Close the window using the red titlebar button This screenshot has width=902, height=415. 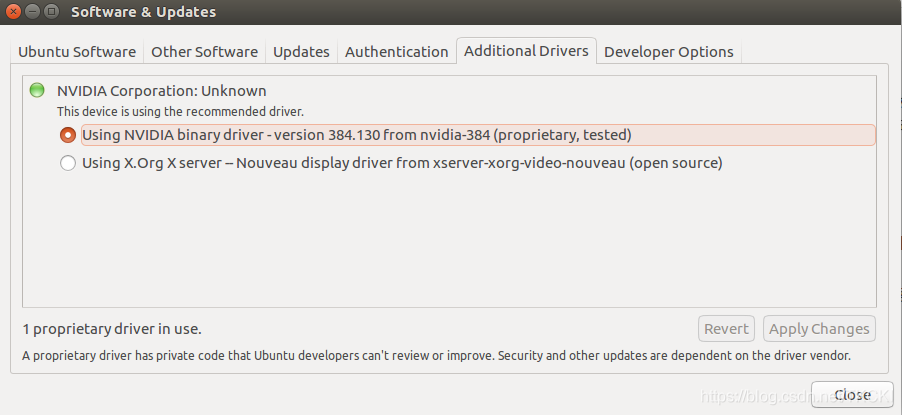(13, 12)
